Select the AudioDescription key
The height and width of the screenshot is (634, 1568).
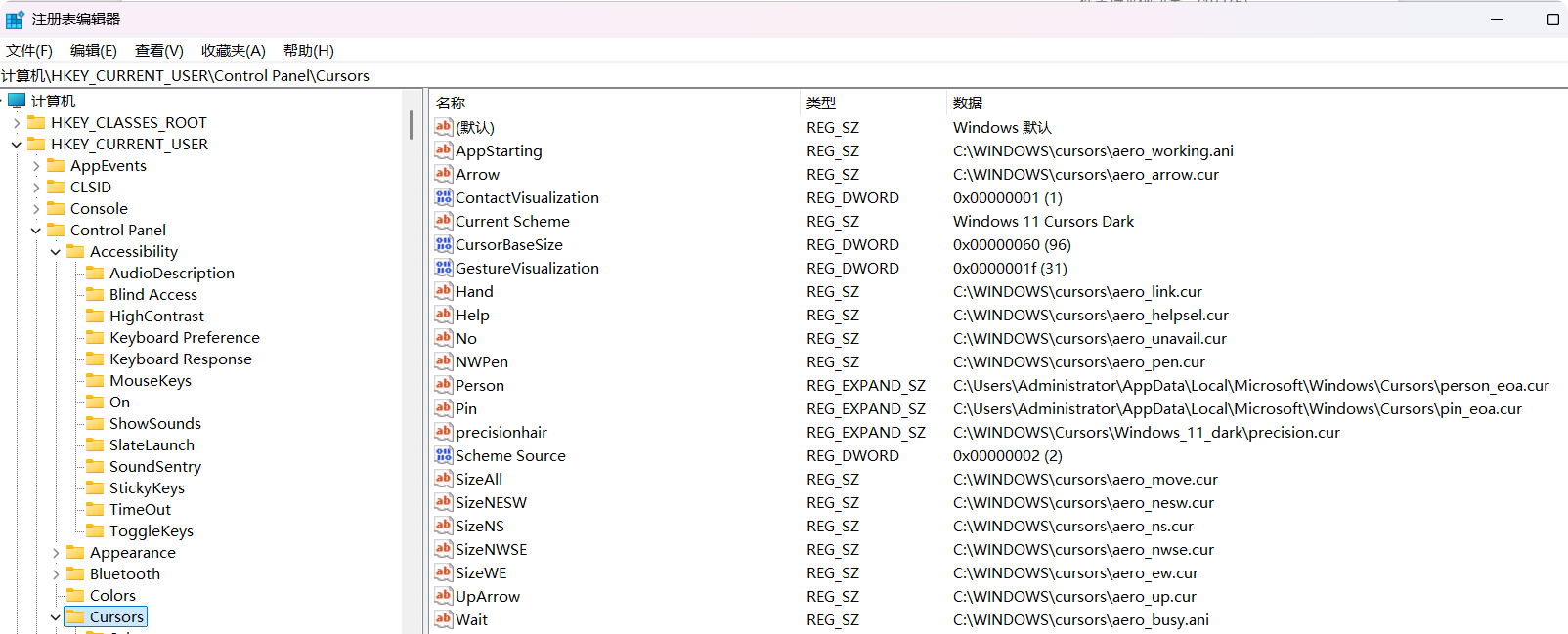172,273
